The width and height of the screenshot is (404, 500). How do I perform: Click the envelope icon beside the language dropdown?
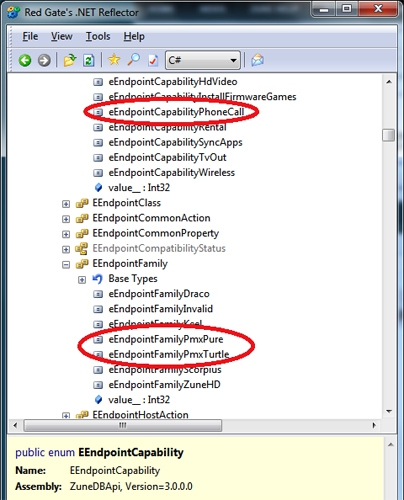257,60
